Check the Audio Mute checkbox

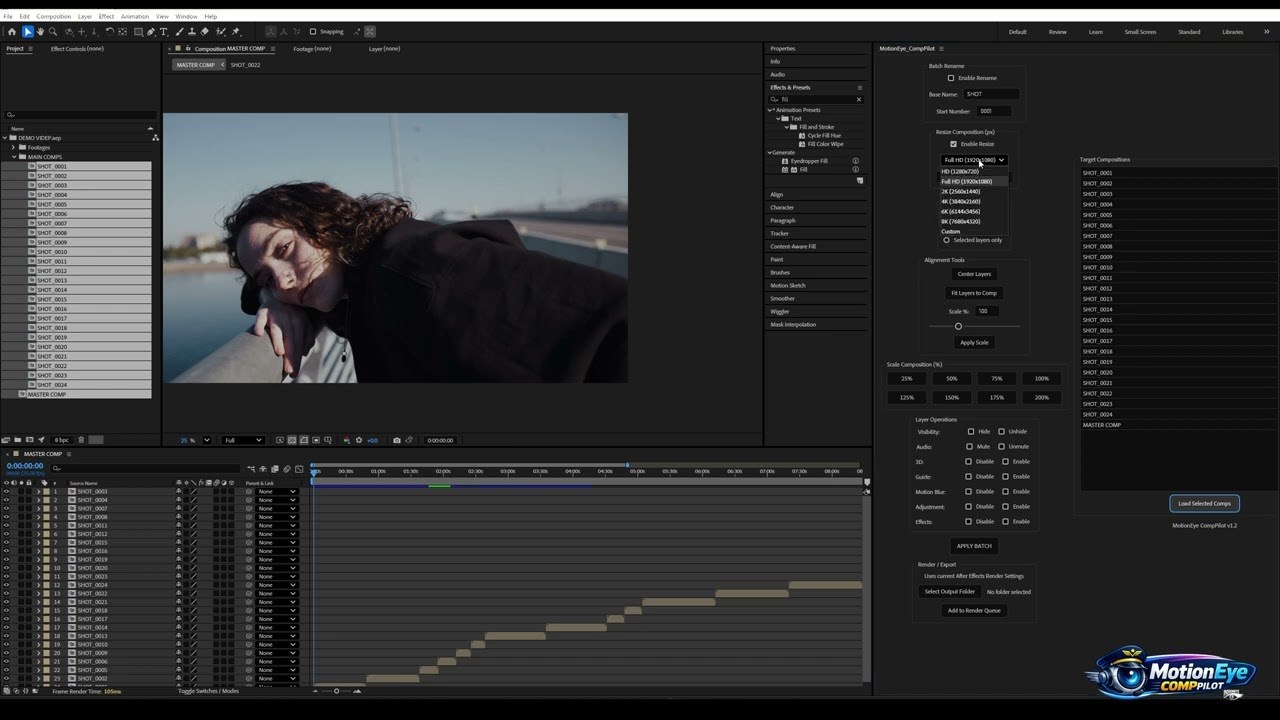click(x=969, y=446)
